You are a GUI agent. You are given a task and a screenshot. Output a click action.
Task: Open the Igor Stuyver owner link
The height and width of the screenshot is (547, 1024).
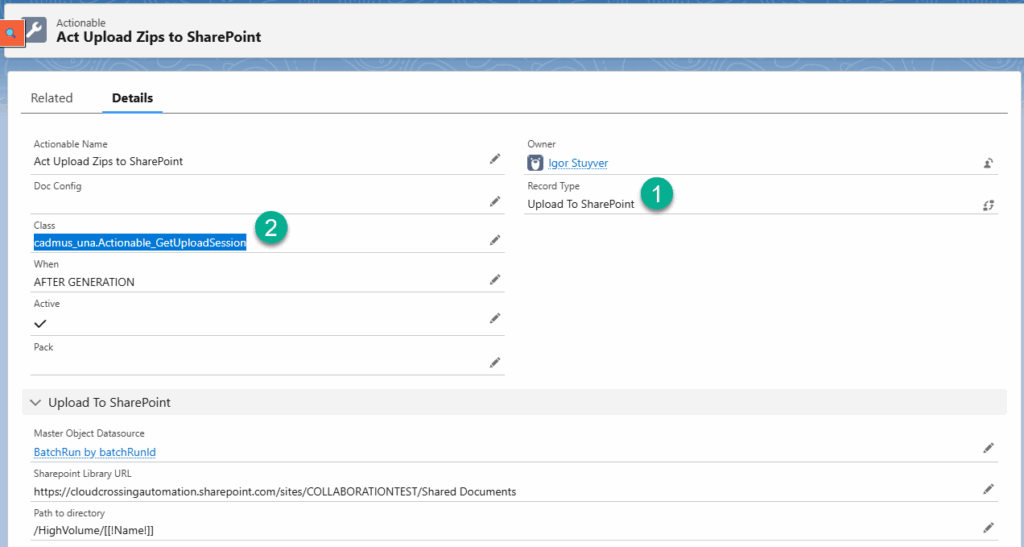click(577, 163)
